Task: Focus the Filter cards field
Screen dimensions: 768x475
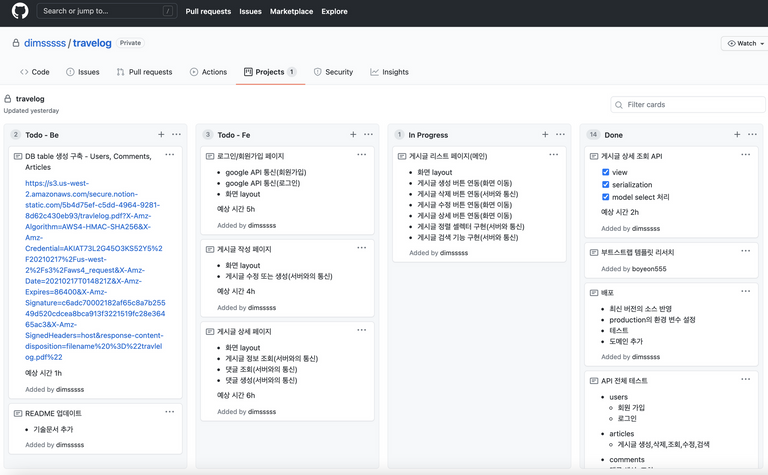Action: click(x=688, y=105)
